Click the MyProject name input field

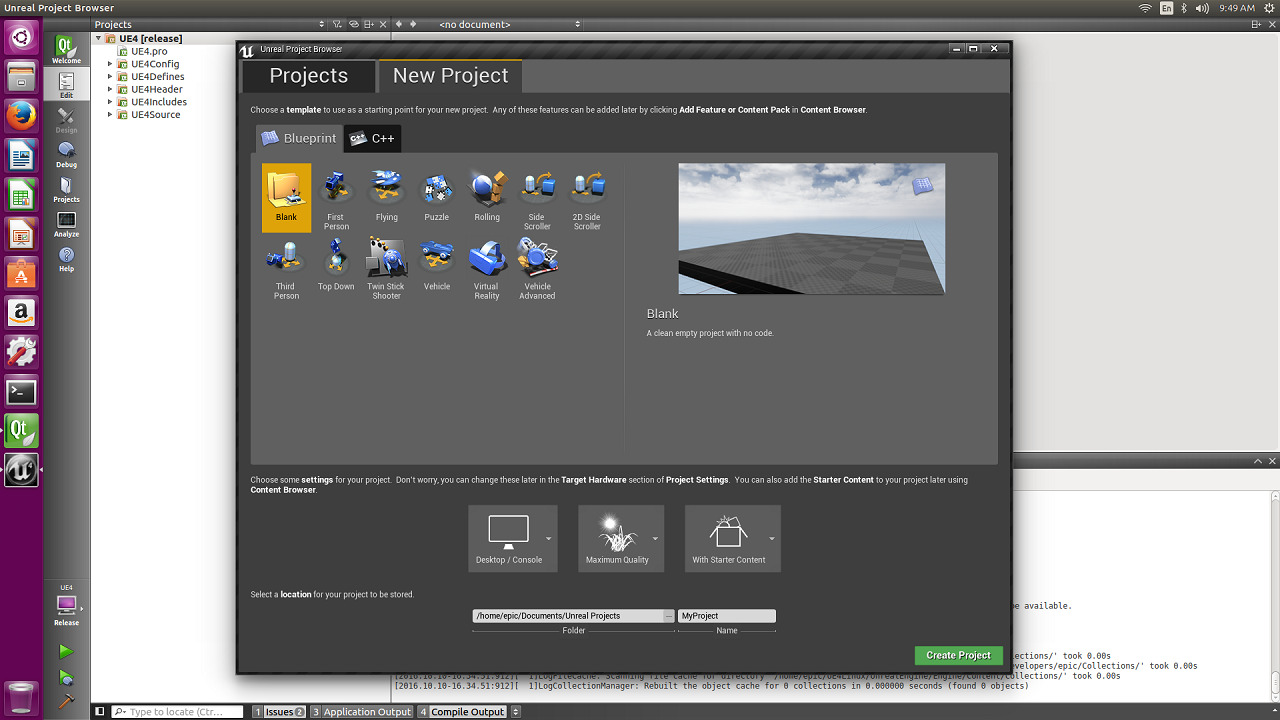point(726,616)
